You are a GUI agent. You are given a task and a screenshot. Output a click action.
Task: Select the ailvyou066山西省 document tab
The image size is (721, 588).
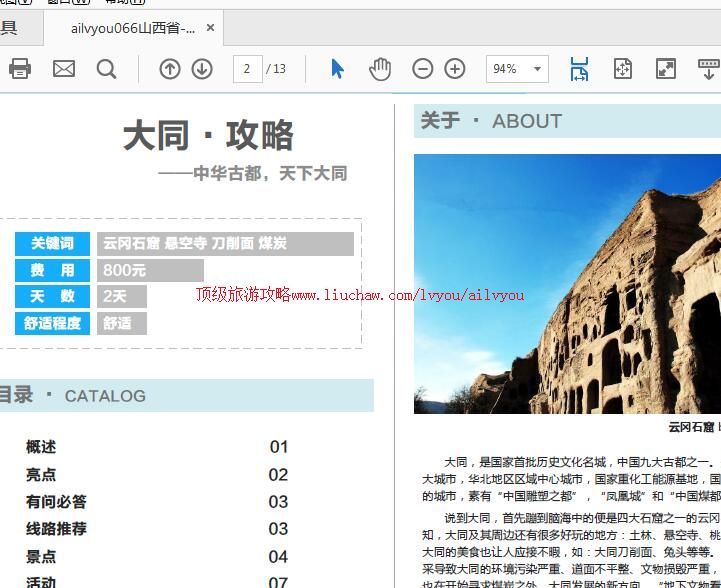(133, 28)
